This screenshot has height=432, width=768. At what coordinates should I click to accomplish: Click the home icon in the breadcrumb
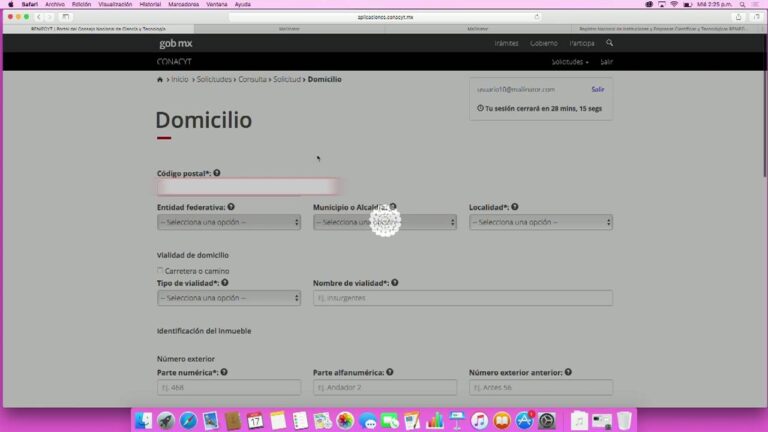160,79
